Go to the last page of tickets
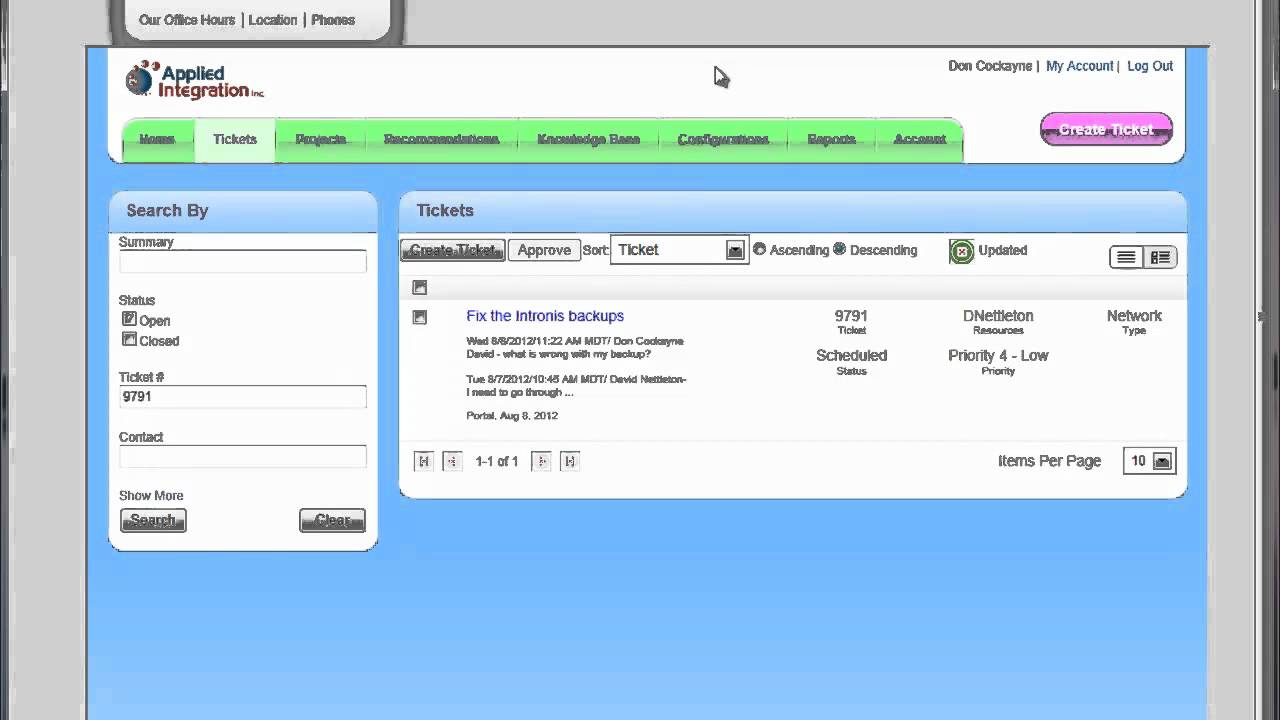 570,461
